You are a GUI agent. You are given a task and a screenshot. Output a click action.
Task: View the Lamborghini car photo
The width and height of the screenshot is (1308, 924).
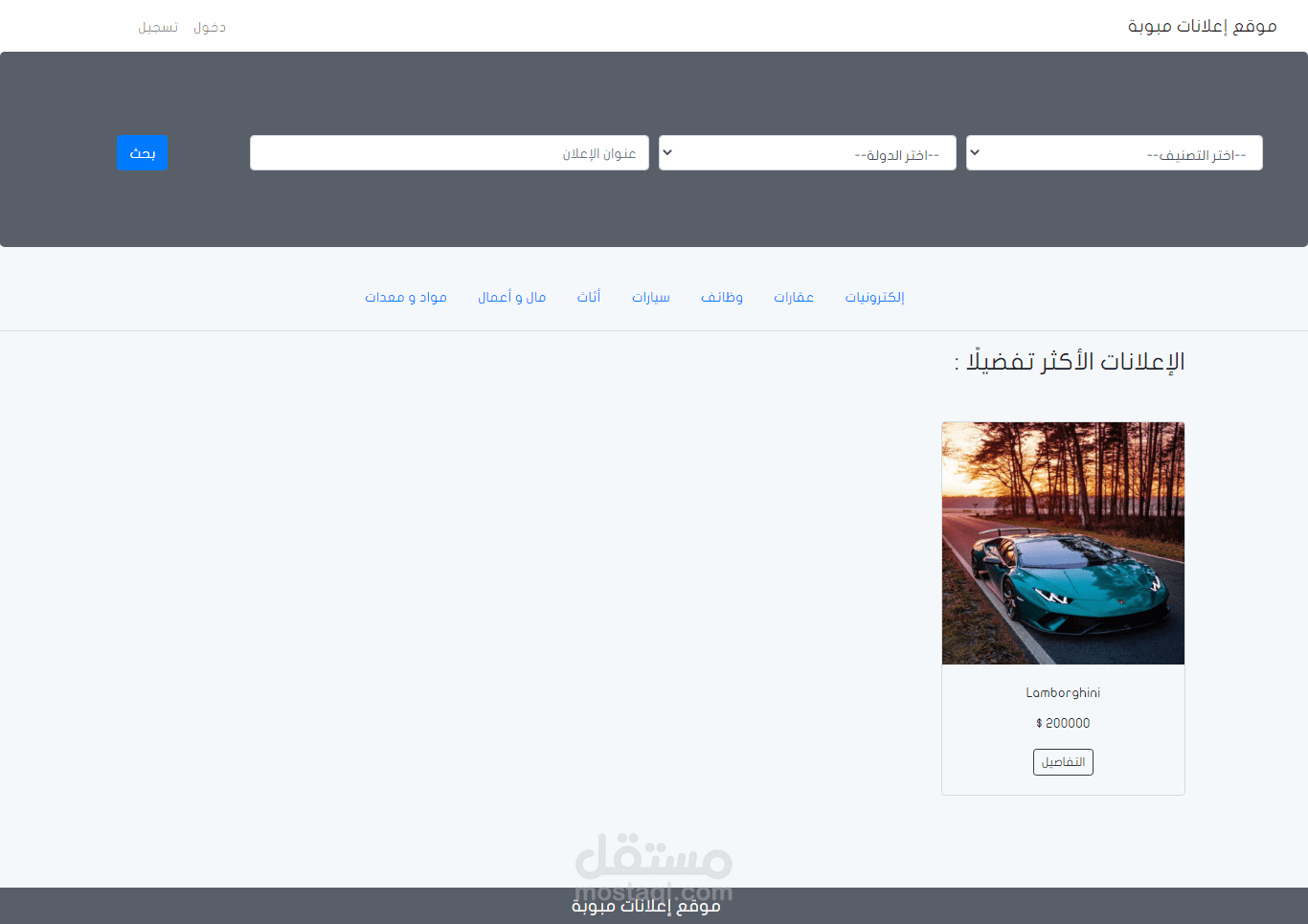[x=1063, y=543]
